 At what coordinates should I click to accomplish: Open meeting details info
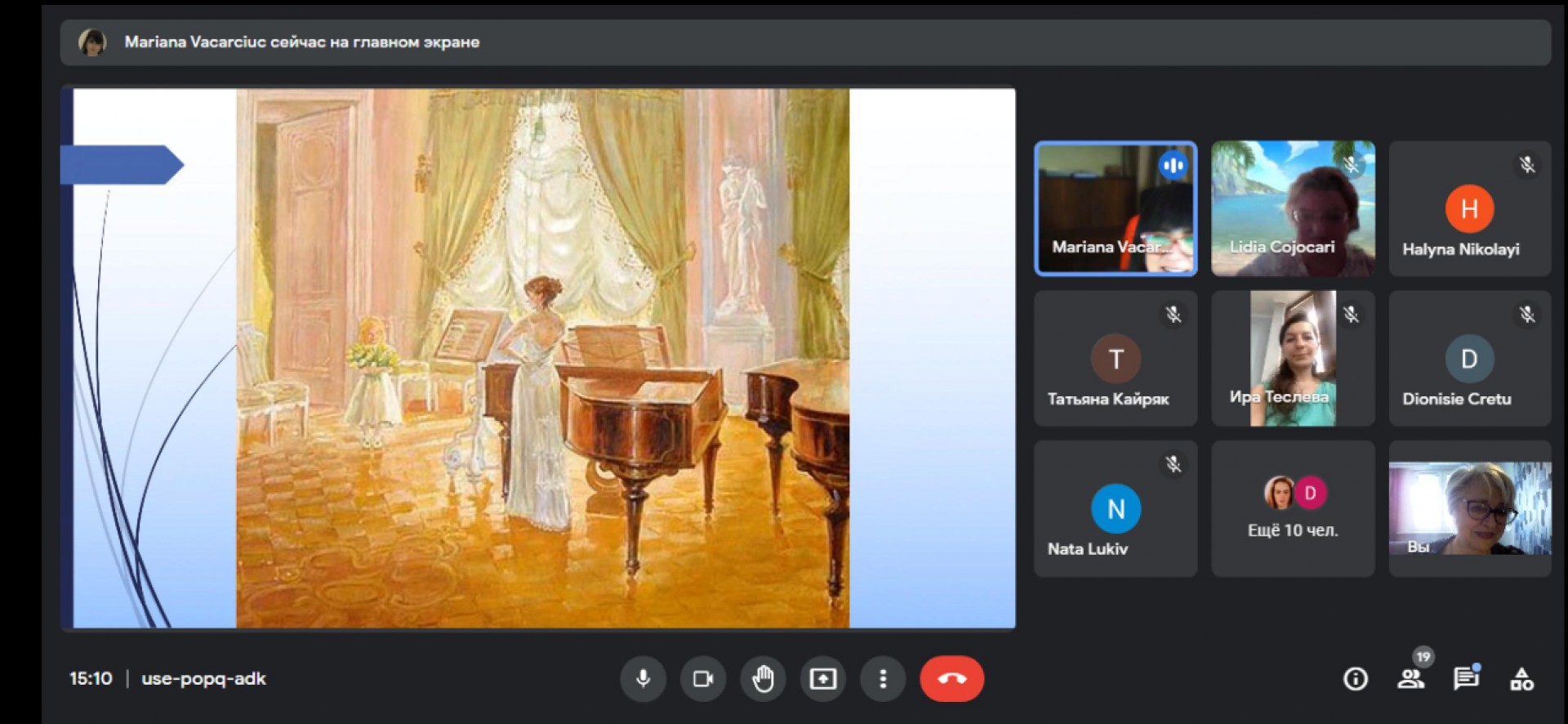pos(1356,679)
